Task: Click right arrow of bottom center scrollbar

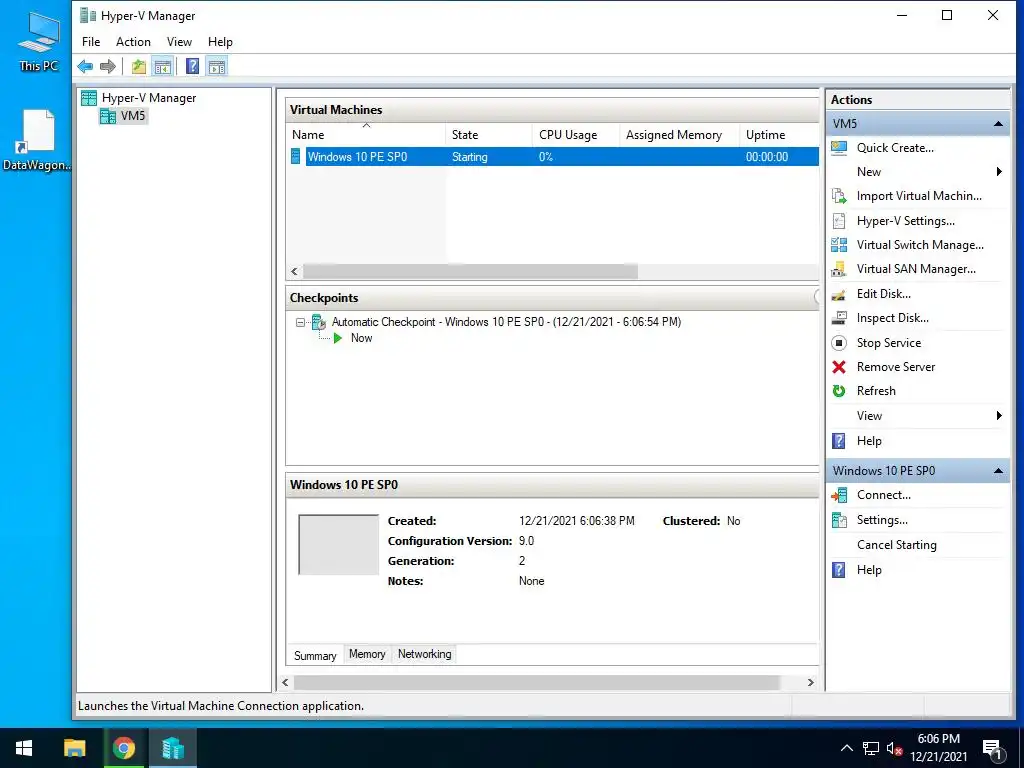Action: pyautogui.click(x=810, y=682)
